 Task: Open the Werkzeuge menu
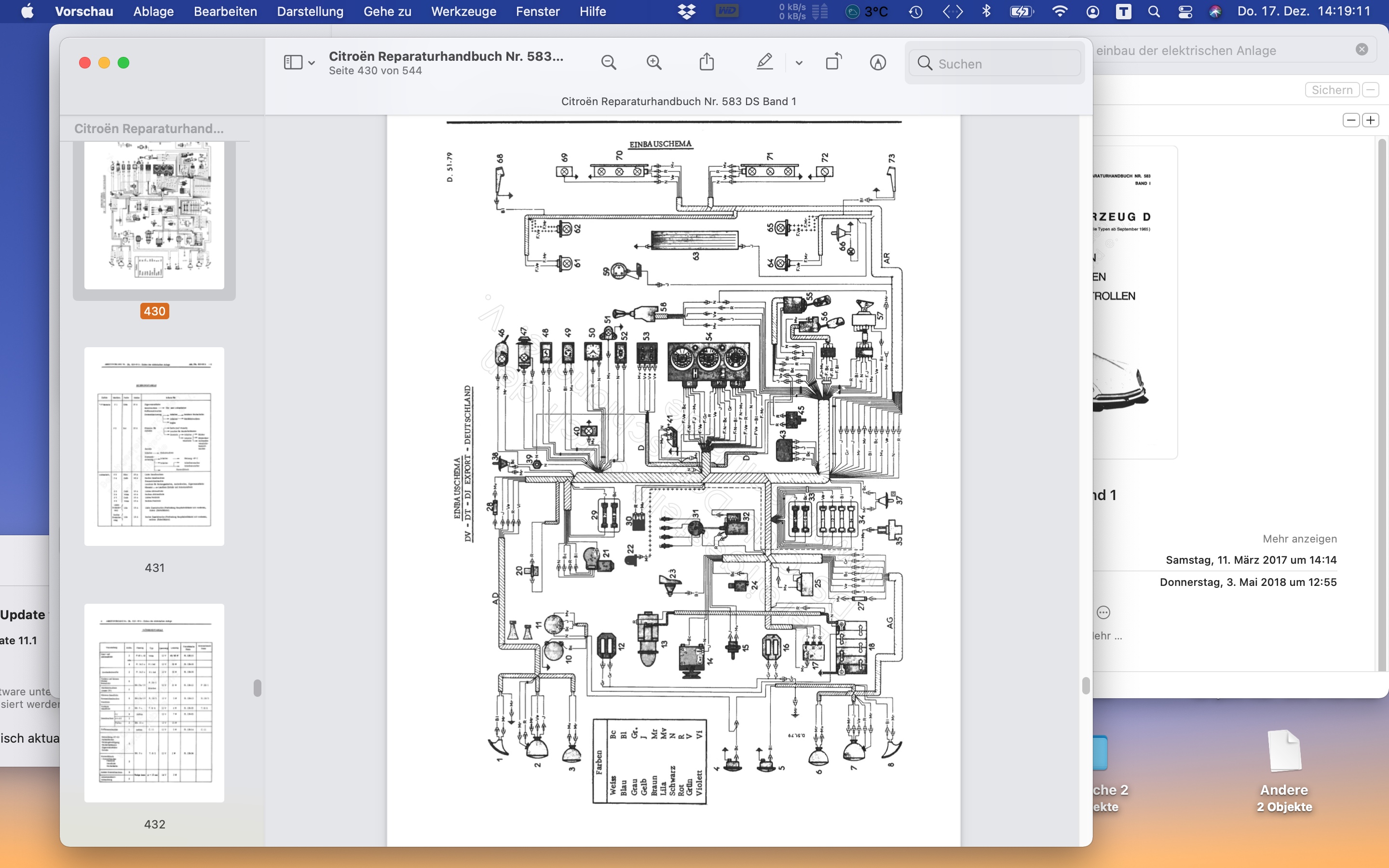[463, 12]
